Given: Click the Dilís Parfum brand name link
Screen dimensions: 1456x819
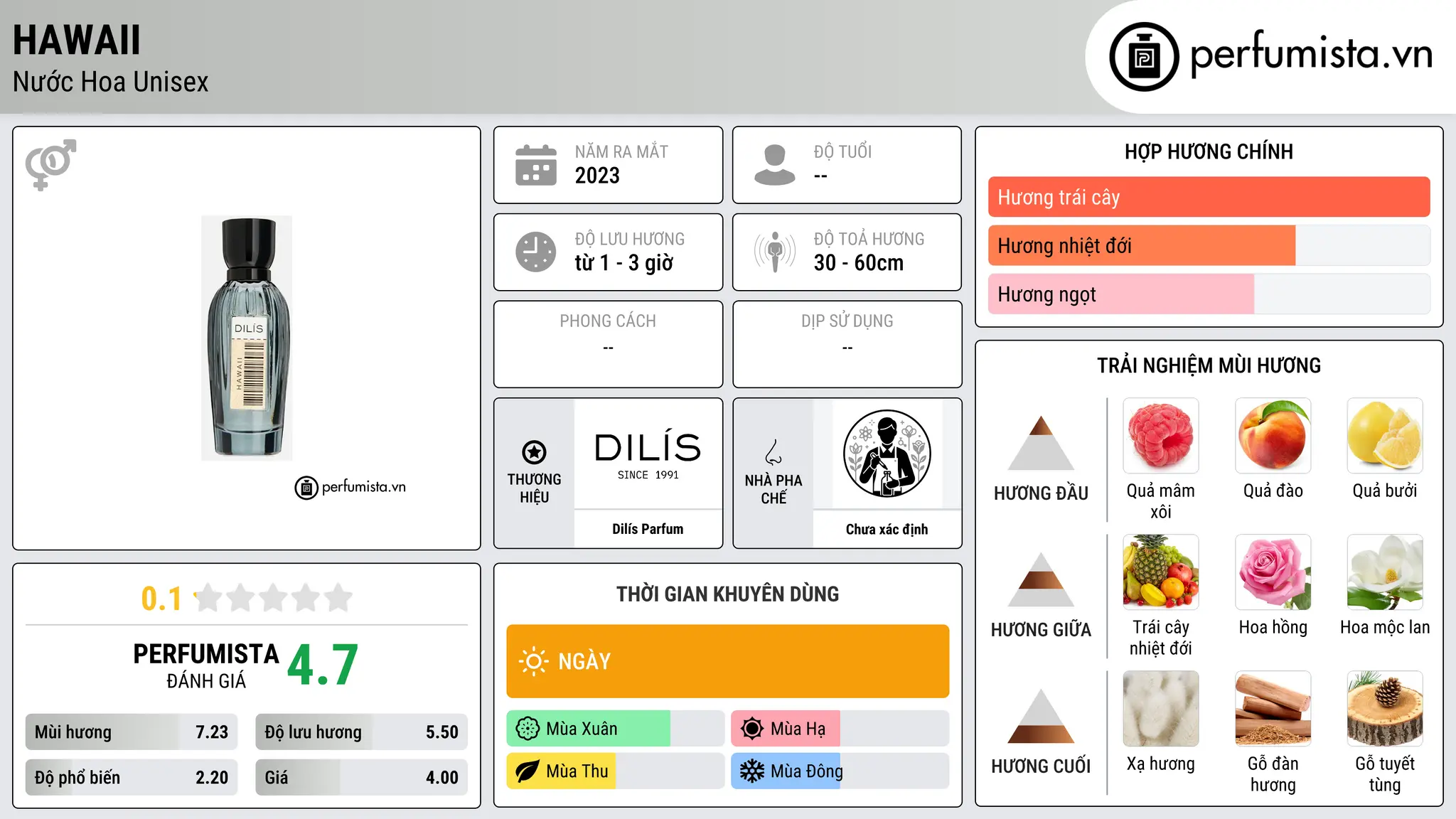Looking at the screenshot, I should click(648, 529).
